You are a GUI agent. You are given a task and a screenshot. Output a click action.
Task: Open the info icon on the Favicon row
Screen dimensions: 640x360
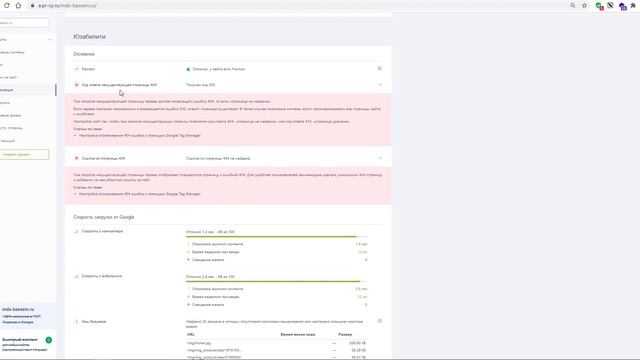(380, 69)
